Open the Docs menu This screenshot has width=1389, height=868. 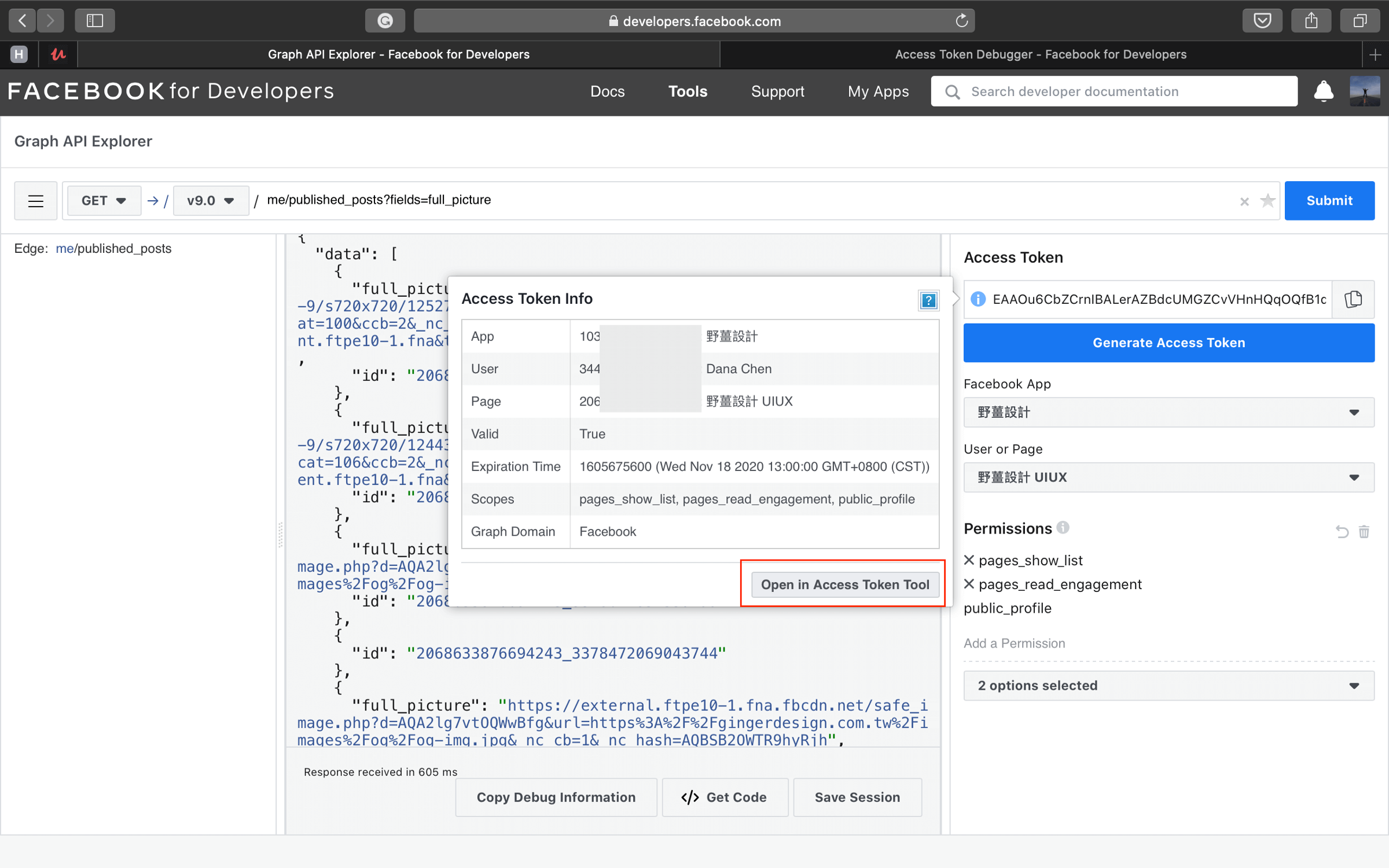click(607, 91)
